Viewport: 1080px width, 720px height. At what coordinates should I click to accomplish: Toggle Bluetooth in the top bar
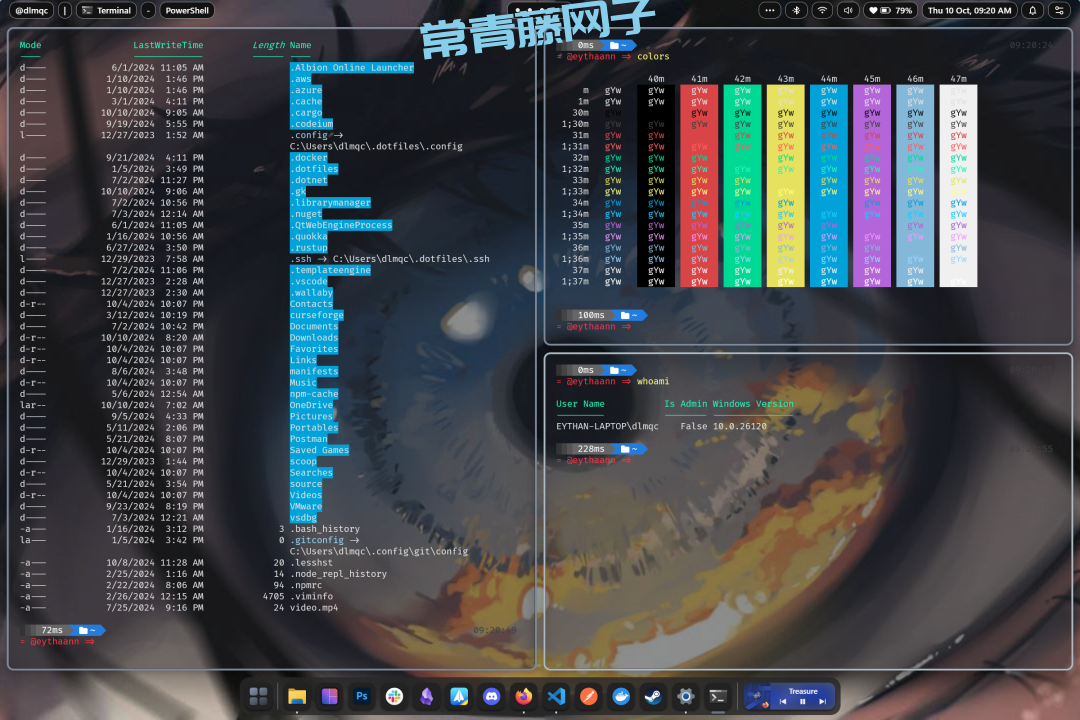796,11
